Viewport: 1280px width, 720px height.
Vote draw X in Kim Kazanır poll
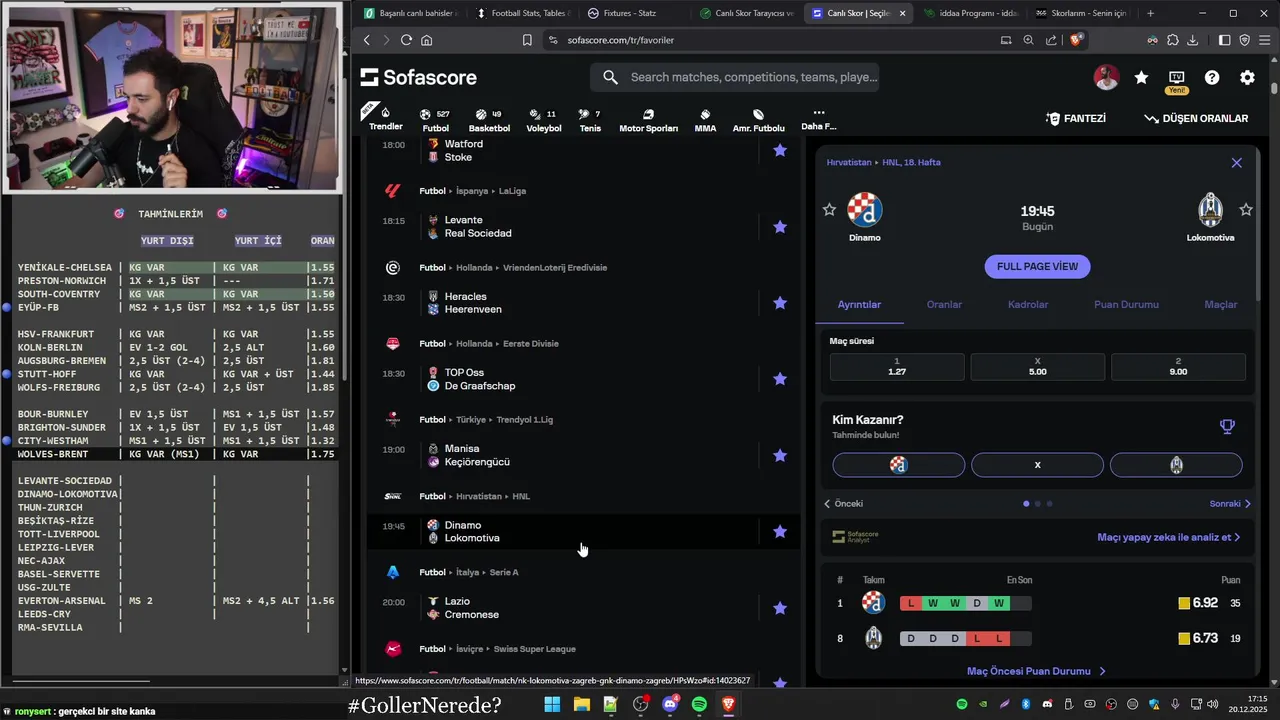(1037, 465)
